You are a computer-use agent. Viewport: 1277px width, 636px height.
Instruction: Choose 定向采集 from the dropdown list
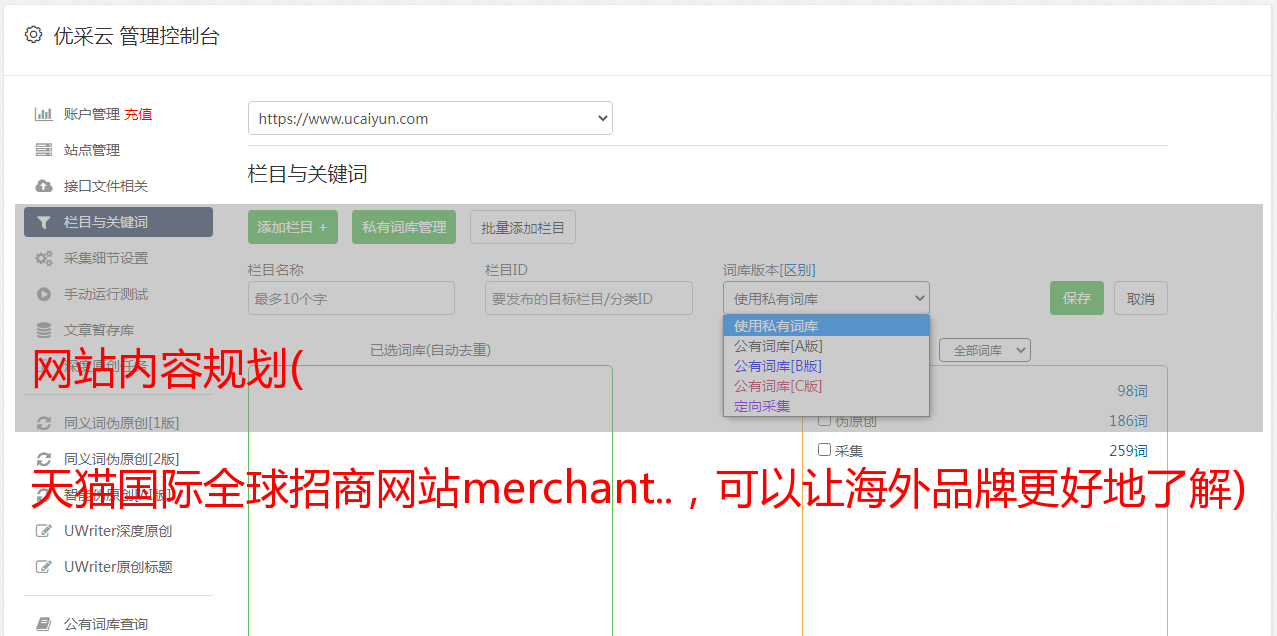coord(826,406)
